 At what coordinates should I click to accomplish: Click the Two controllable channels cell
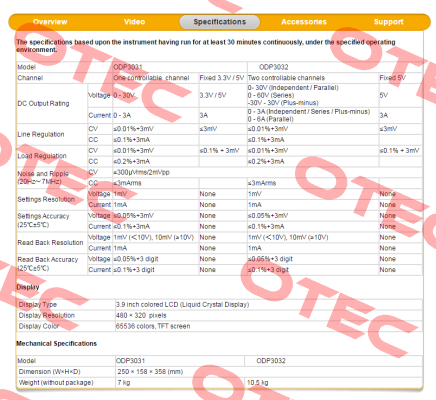pos(313,78)
